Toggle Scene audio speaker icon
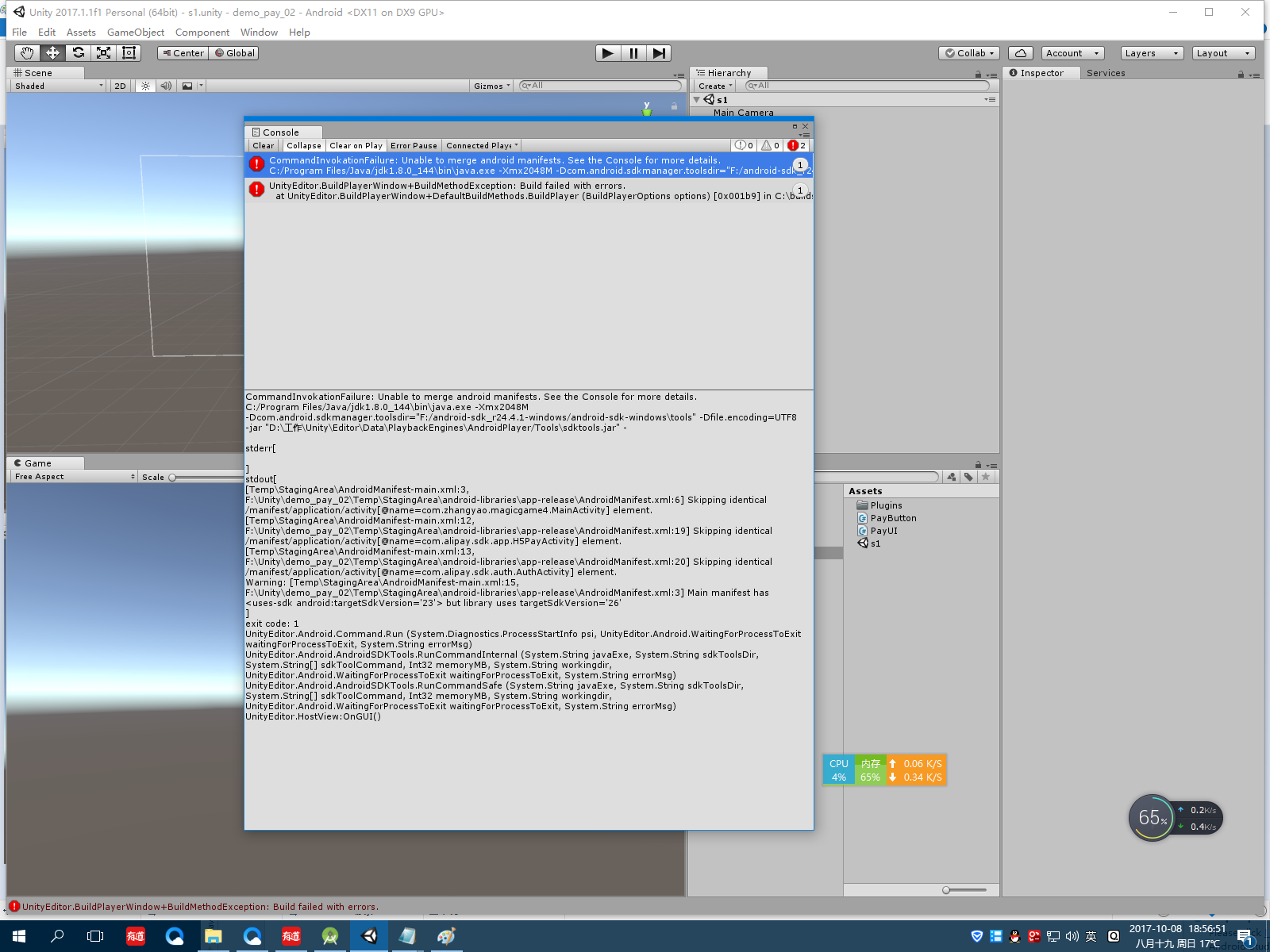This screenshot has width=1270, height=952. pos(166,86)
